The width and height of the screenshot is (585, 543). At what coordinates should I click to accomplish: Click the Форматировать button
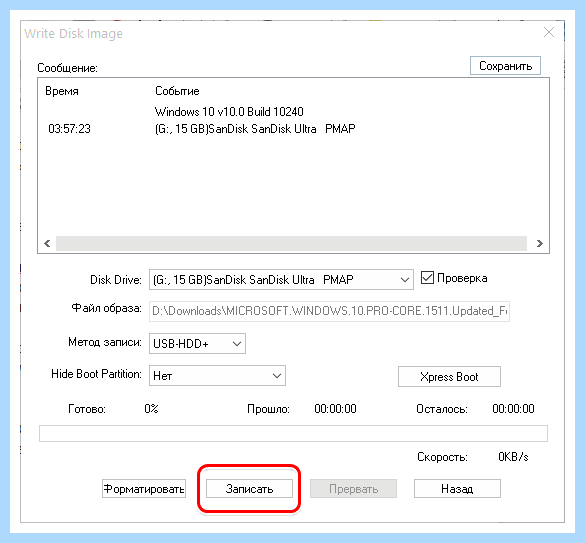(x=144, y=489)
